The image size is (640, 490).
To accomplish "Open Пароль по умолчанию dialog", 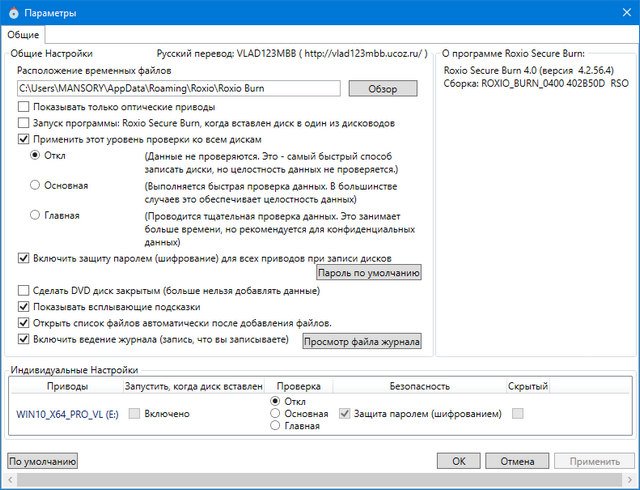I will pyautogui.click(x=369, y=273).
